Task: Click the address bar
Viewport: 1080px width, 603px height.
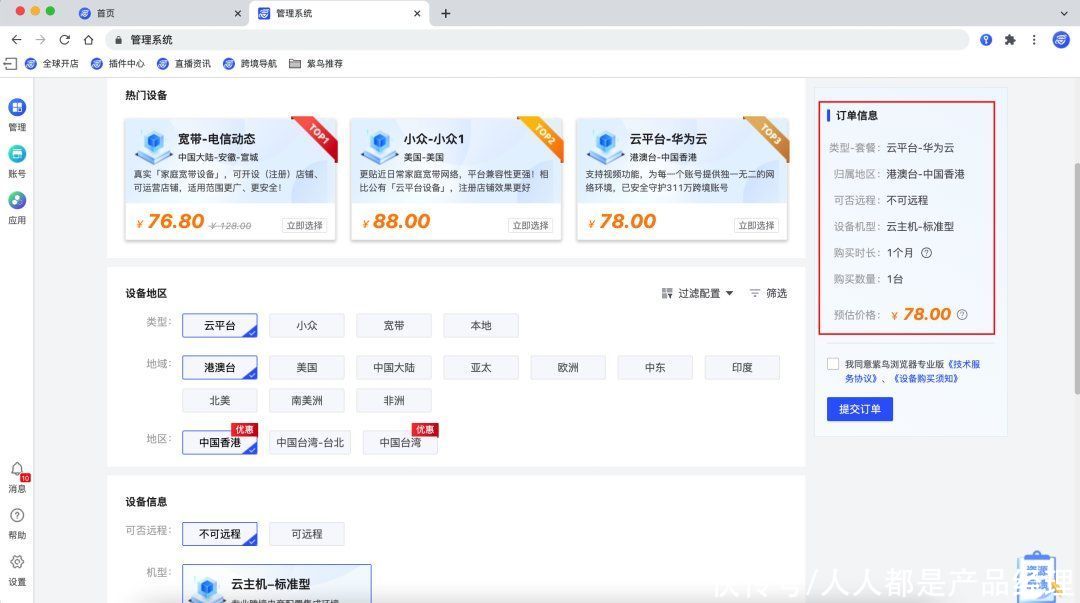Action: (x=537, y=40)
